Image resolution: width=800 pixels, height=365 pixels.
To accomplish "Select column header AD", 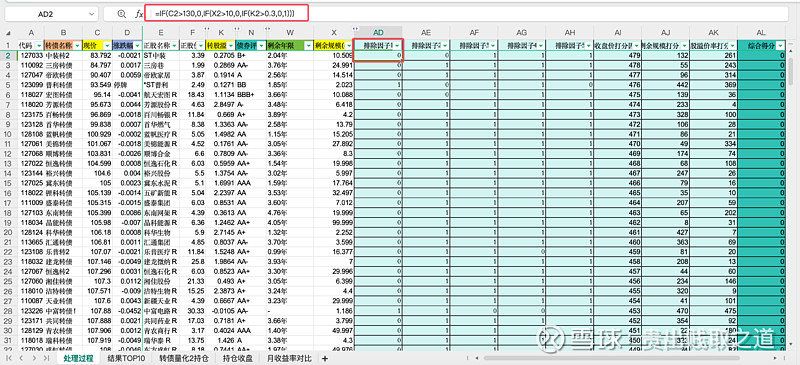I will pyautogui.click(x=379, y=32).
